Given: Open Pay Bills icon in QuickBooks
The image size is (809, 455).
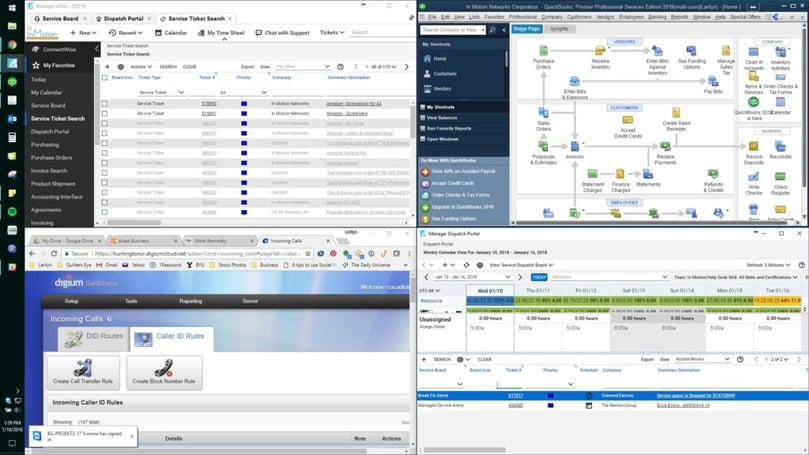Looking at the screenshot, I should [x=713, y=81].
